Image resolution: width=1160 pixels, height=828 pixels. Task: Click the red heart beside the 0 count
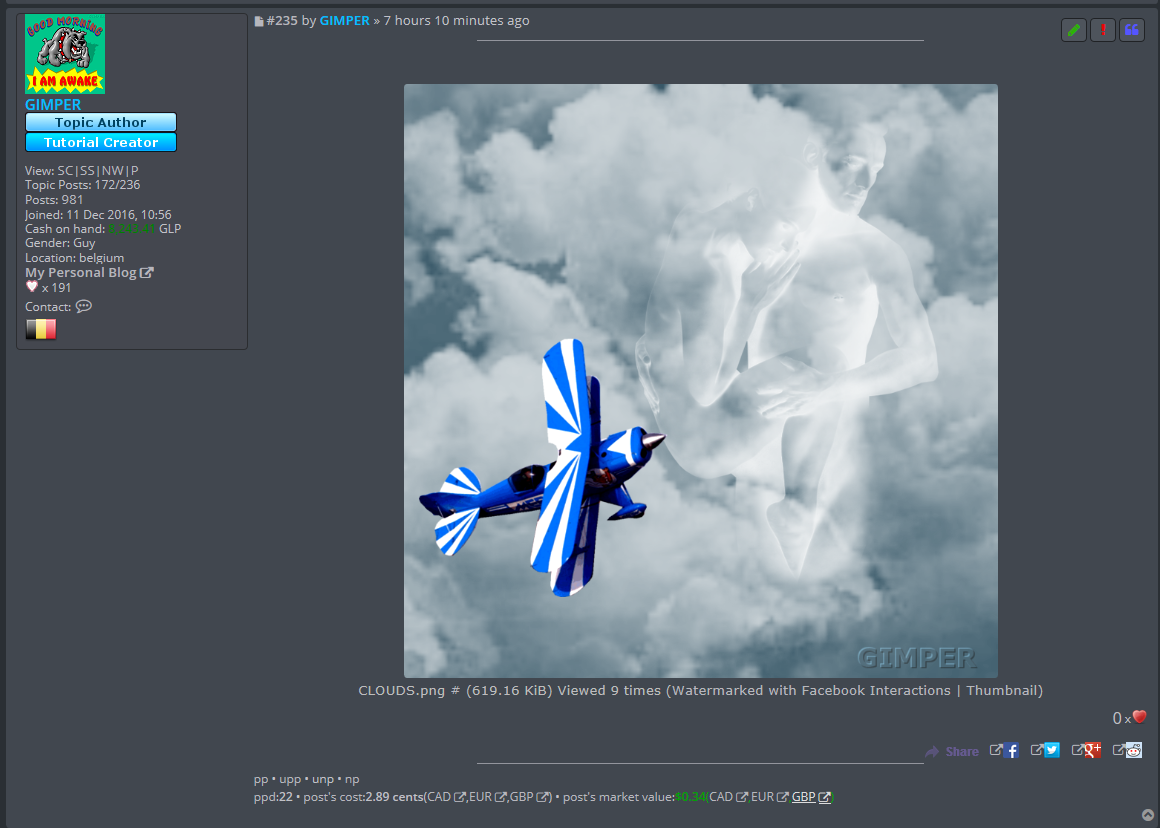coord(1139,716)
